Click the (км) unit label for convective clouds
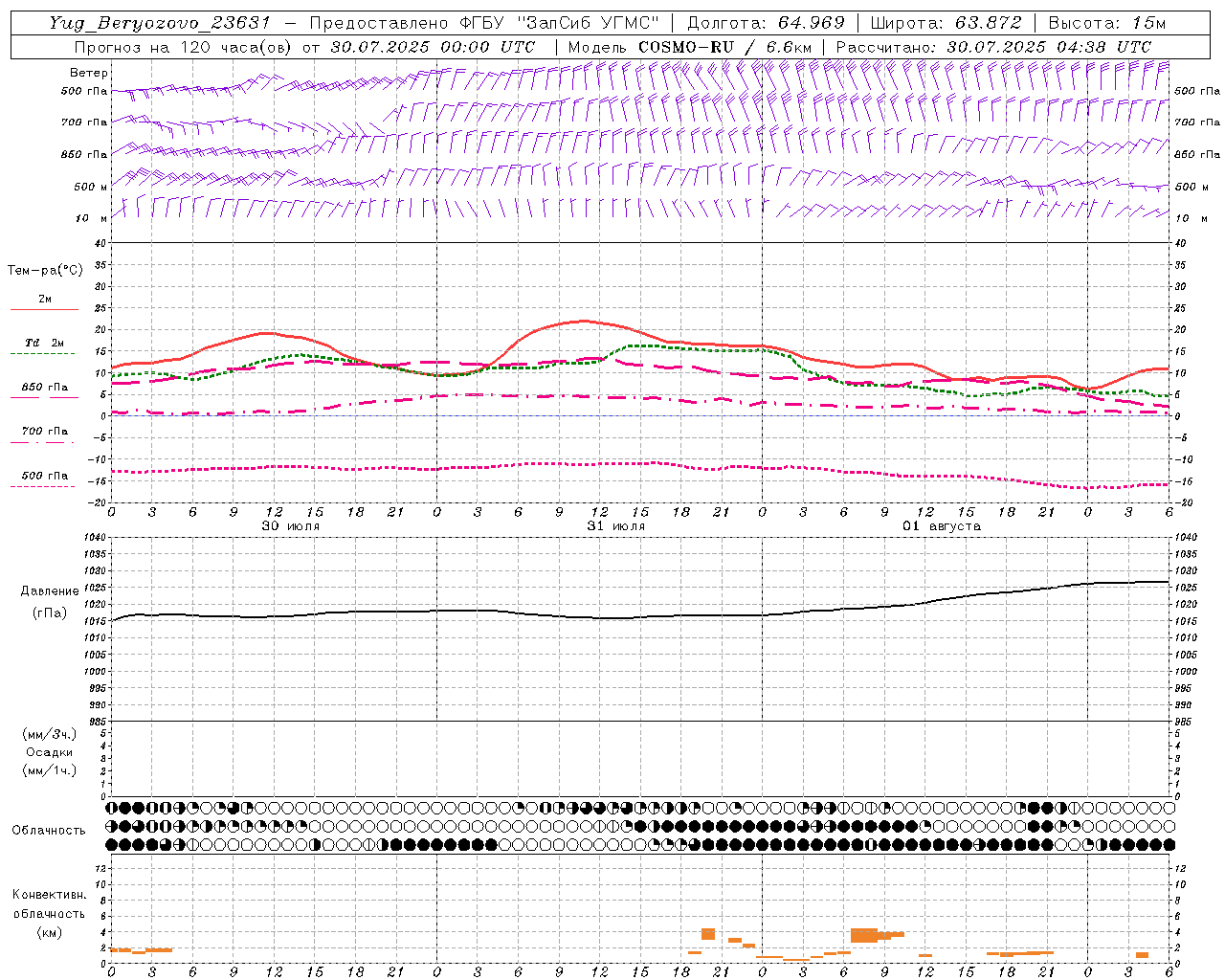 [x=49, y=932]
